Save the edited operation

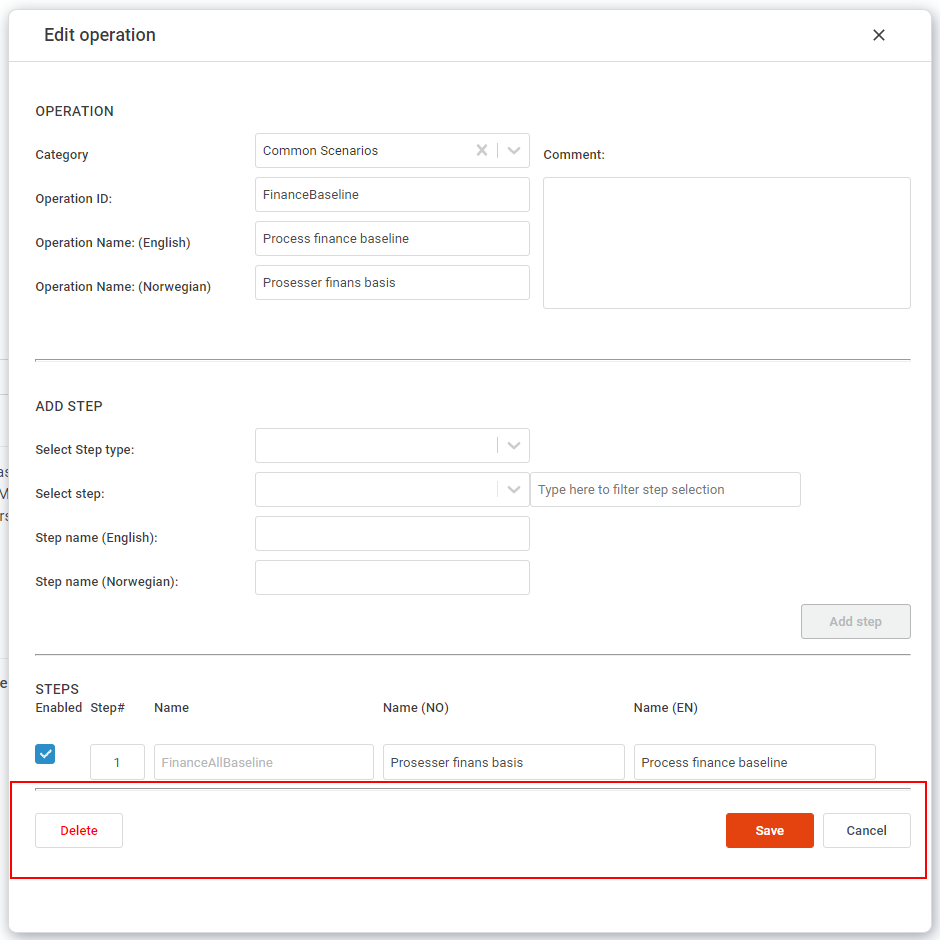coord(769,830)
